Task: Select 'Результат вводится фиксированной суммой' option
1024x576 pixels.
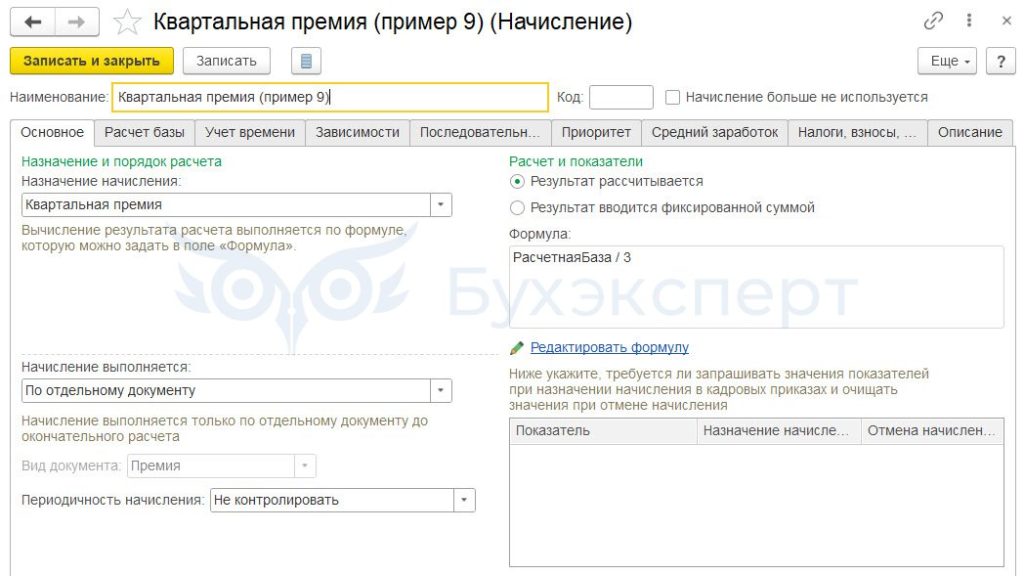Action: [x=517, y=208]
